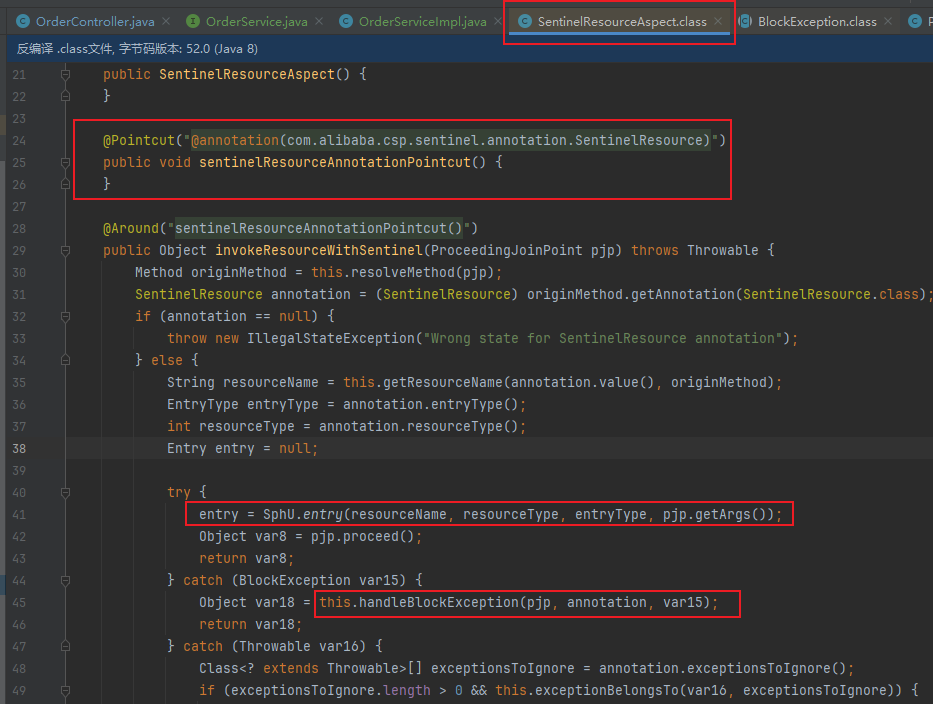933x704 pixels.
Task: Close the BlockException.class tab
Action: click(x=888, y=21)
